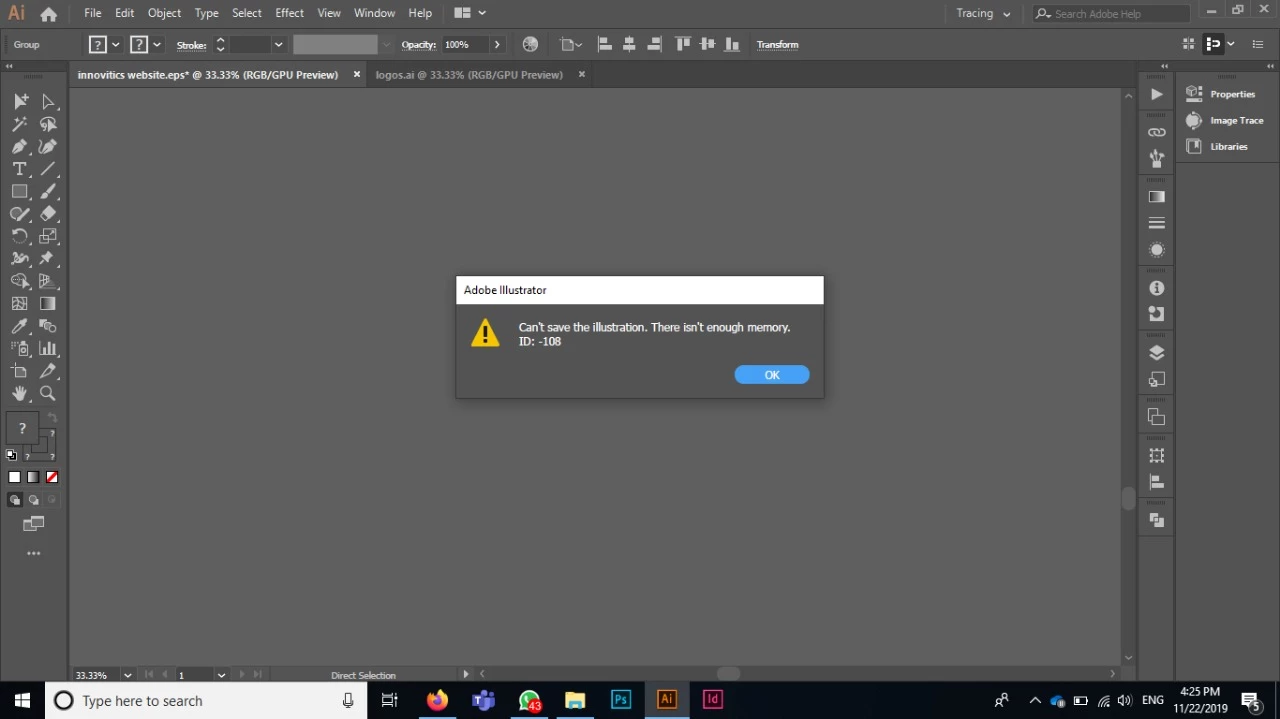Open the Tracing workspace switcher
1280x719 pixels.
(x=983, y=13)
